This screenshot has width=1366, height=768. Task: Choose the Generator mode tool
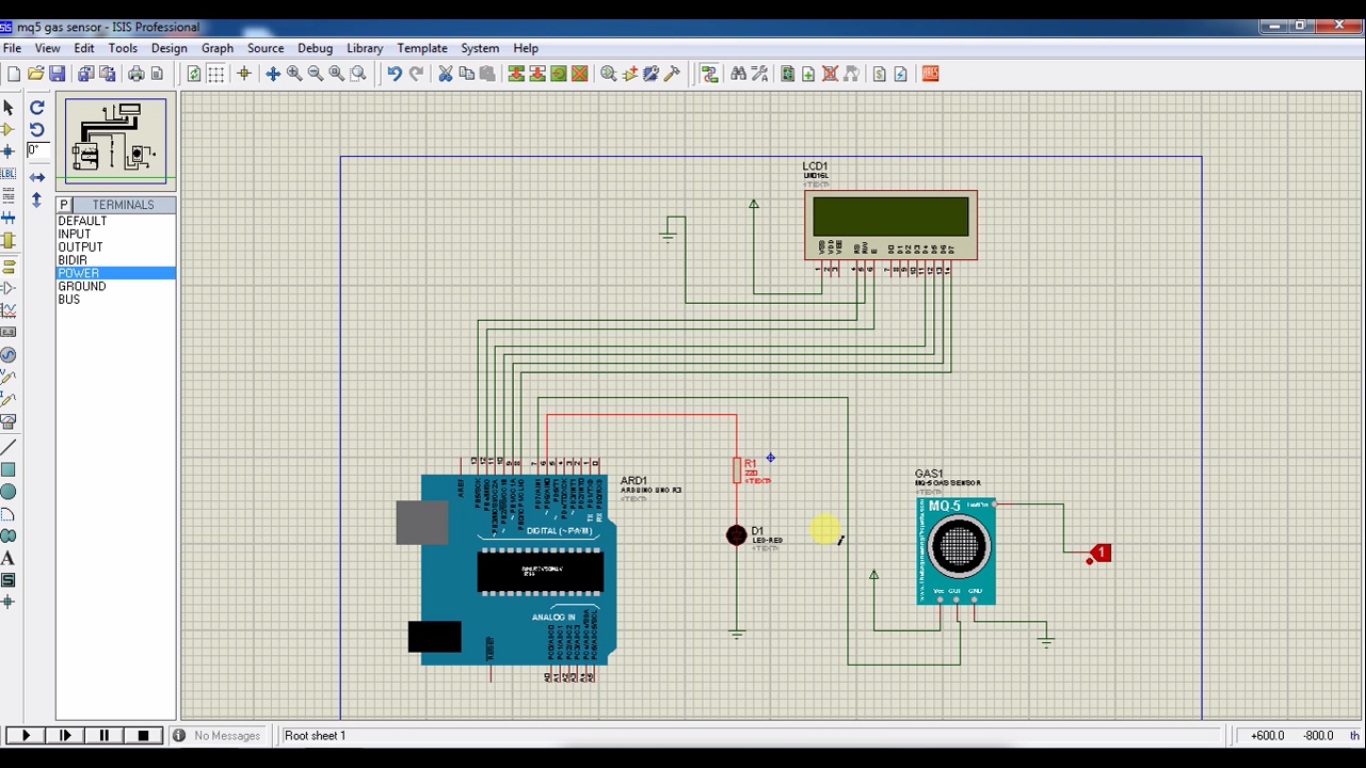pyautogui.click(x=9, y=355)
